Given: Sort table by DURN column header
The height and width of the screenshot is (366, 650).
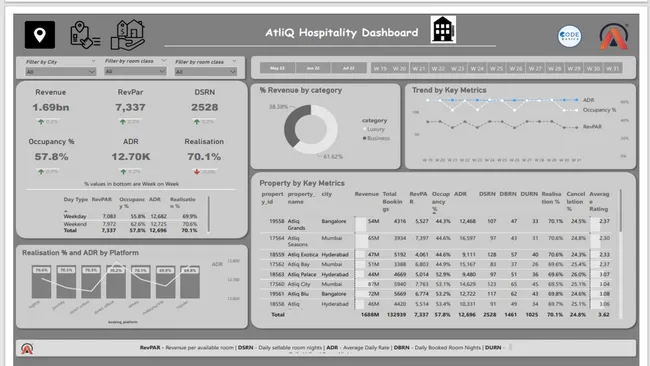Looking at the screenshot, I should tap(529, 194).
